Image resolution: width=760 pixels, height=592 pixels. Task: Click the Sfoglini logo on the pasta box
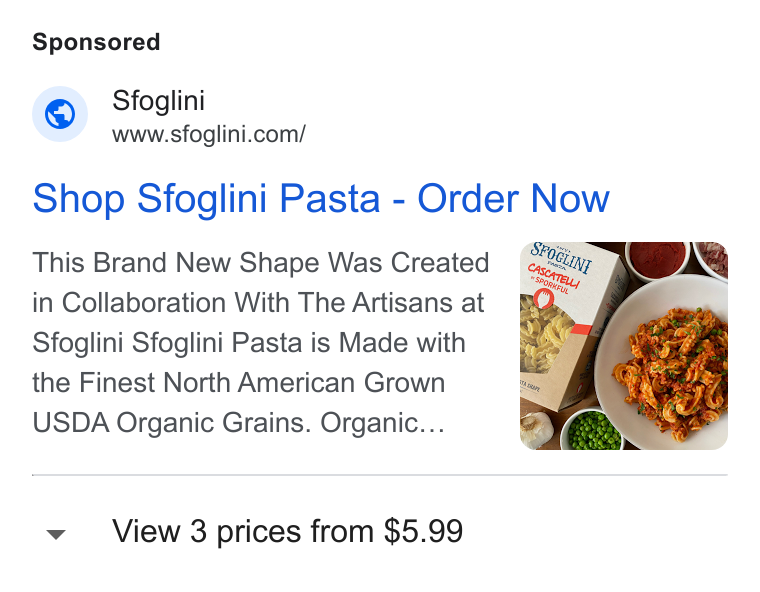561,258
